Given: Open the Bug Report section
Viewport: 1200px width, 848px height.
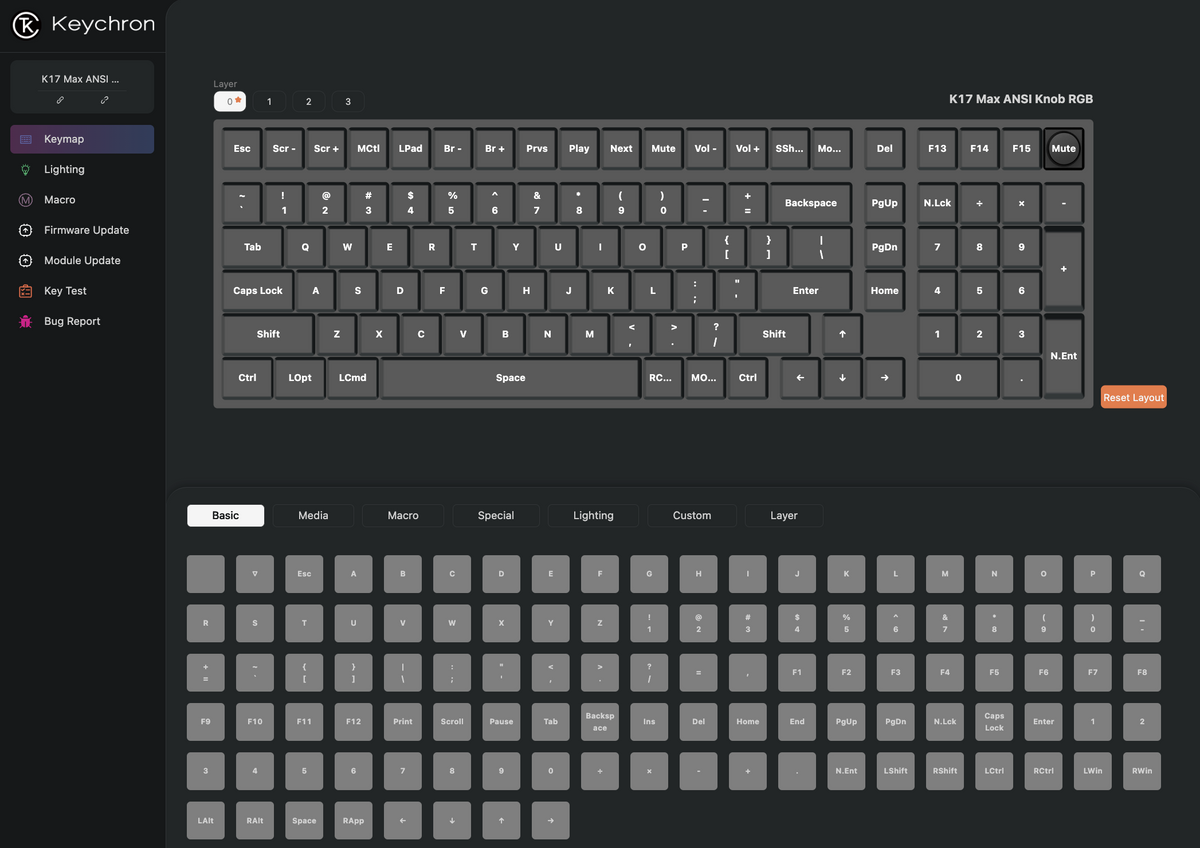Looking at the screenshot, I should pos(74,321).
